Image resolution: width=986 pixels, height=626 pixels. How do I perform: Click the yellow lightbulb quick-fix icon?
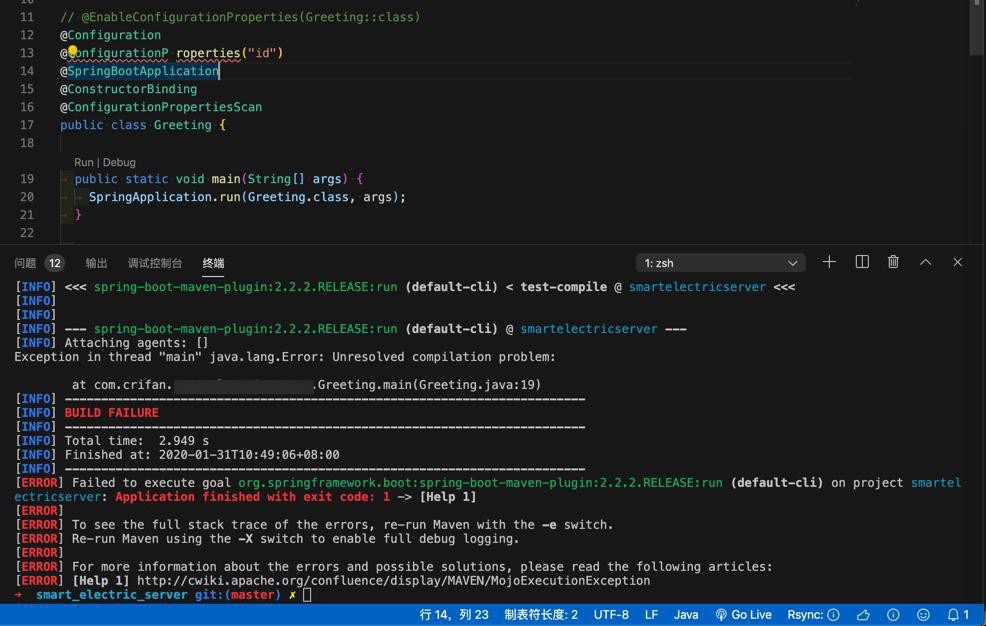pos(72,51)
